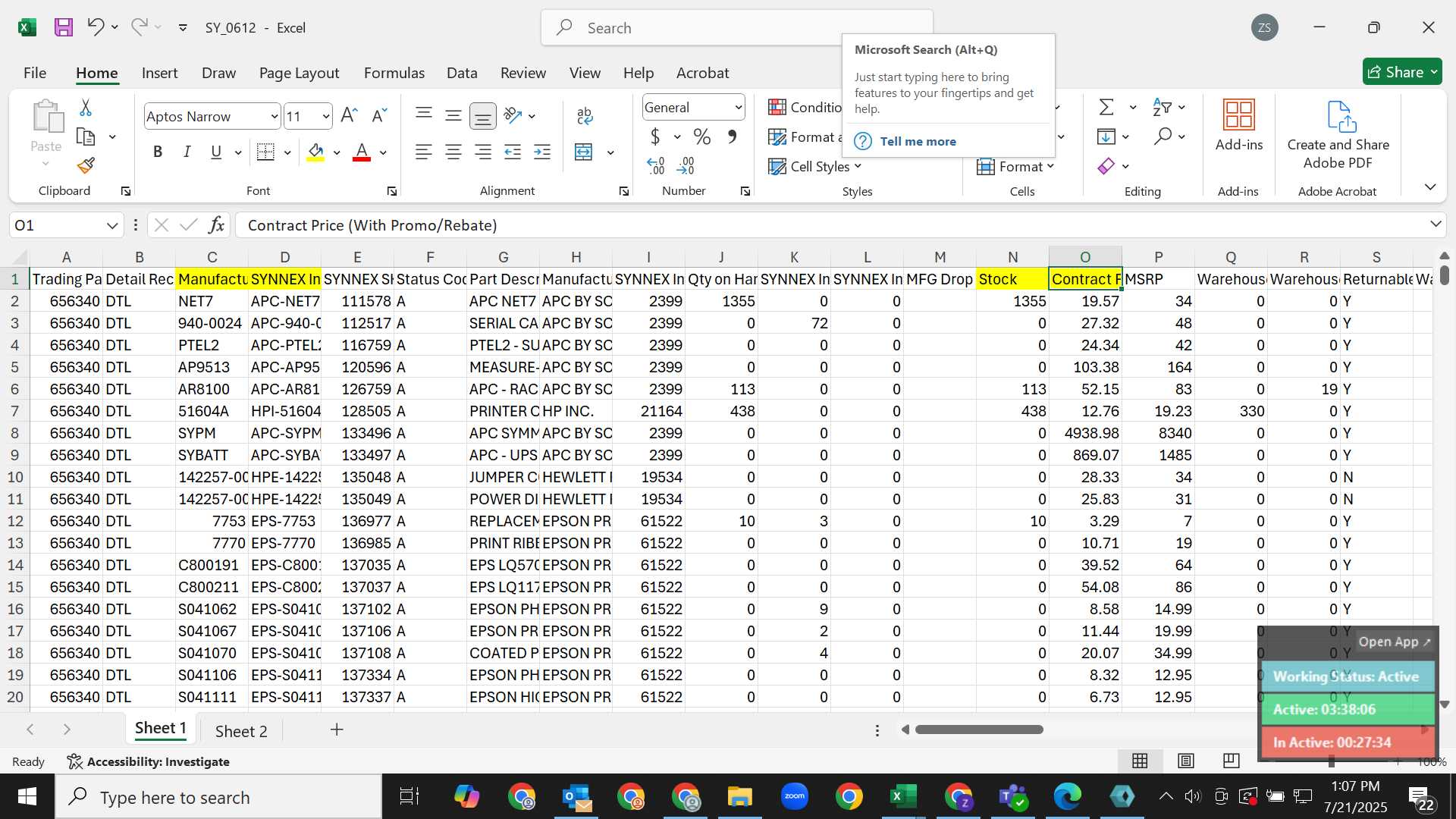Screen dimensions: 1456x819
Task: Insert AutoSum sigma function
Action: click(1106, 107)
